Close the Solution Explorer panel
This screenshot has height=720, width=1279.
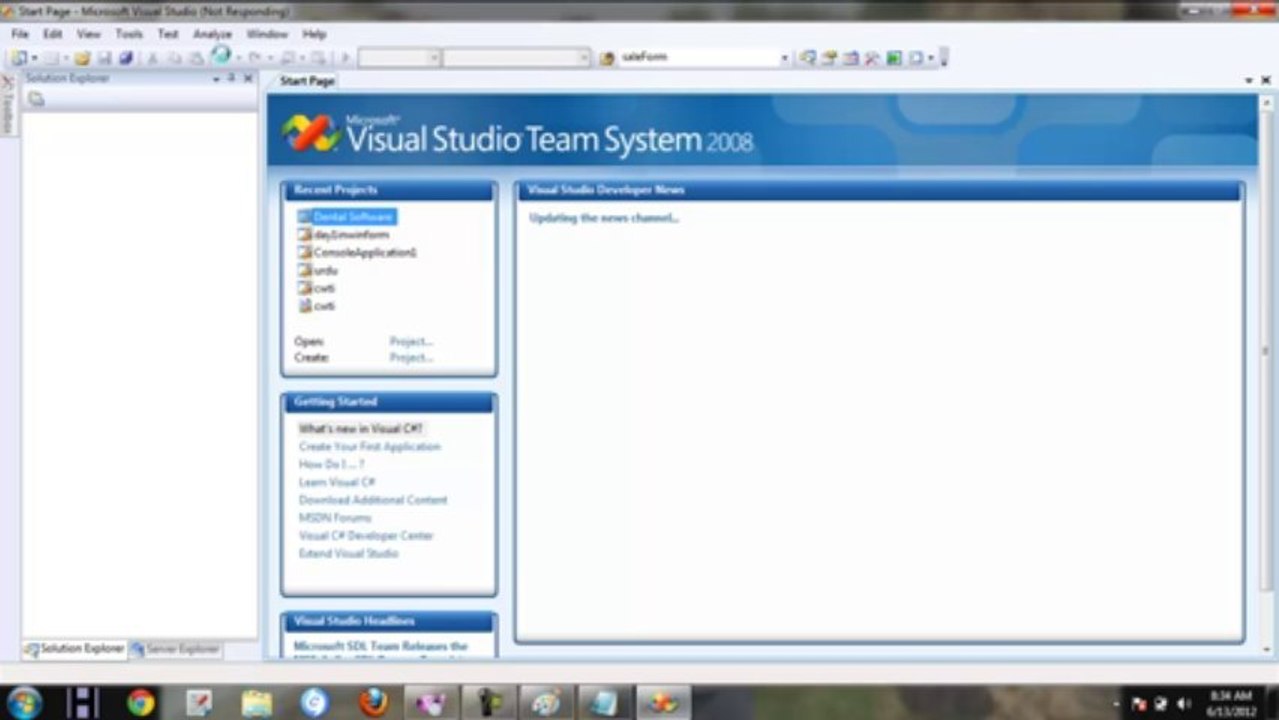(248, 78)
